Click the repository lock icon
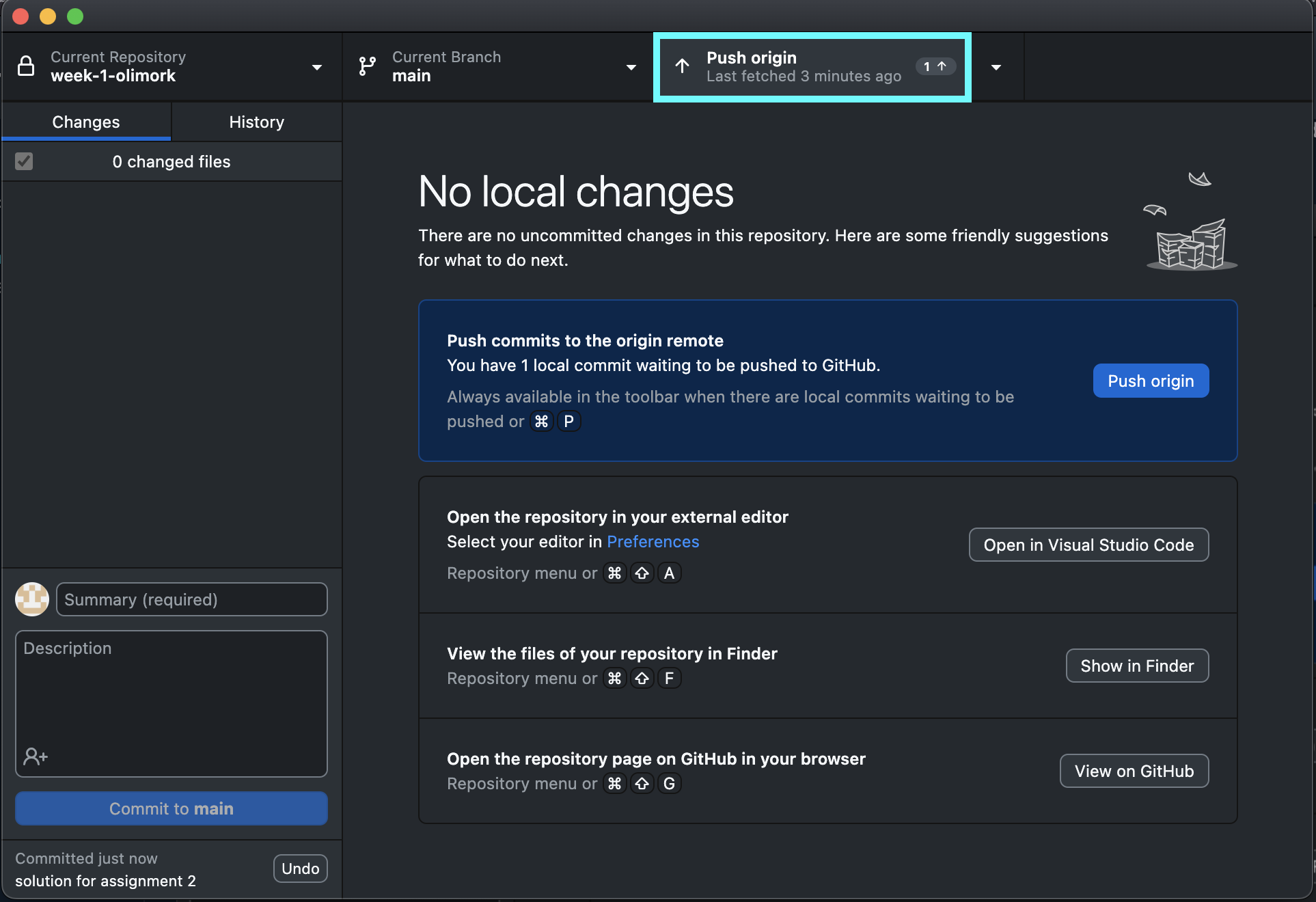This screenshot has height=902, width=1316. pyautogui.click(x=26, y=66)
